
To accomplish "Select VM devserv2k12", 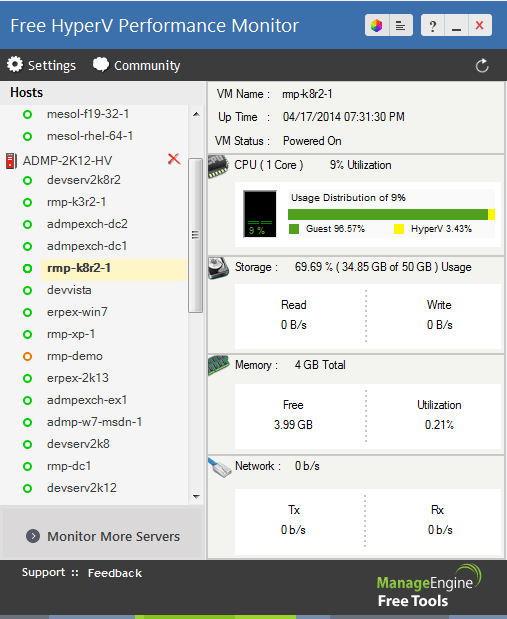I will [x=81, y=488].
